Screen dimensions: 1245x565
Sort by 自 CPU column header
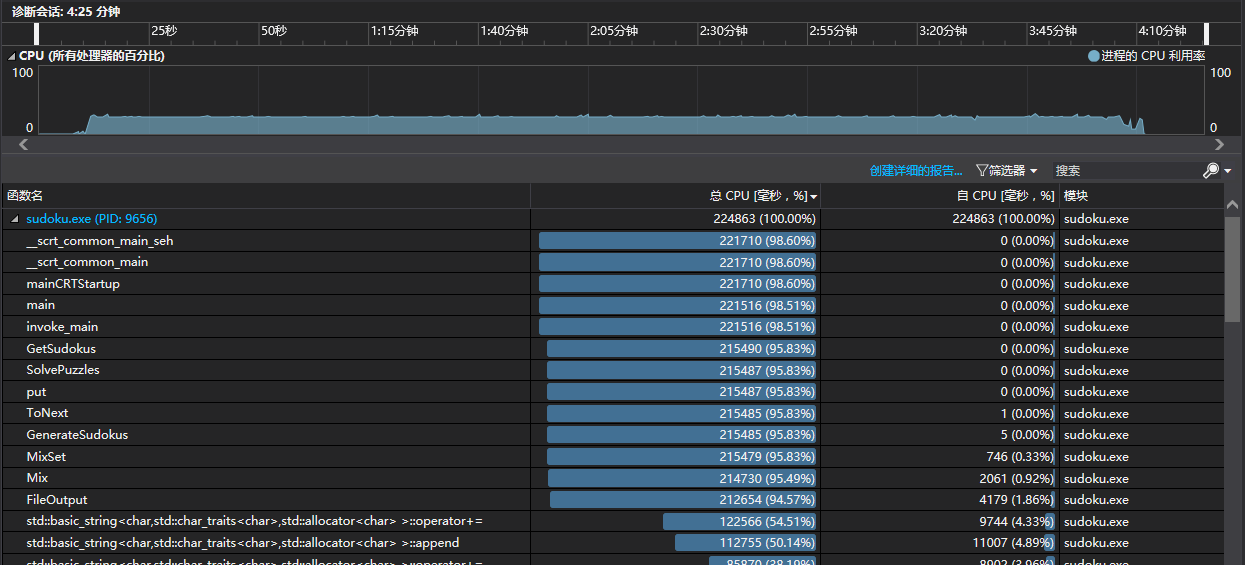939,196
